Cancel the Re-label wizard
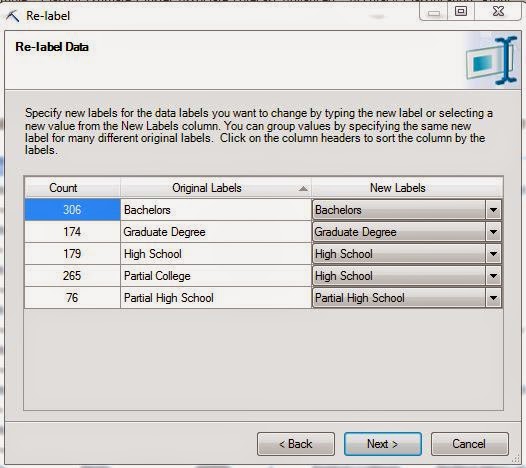Screen dimensions: 526x468 469,444
